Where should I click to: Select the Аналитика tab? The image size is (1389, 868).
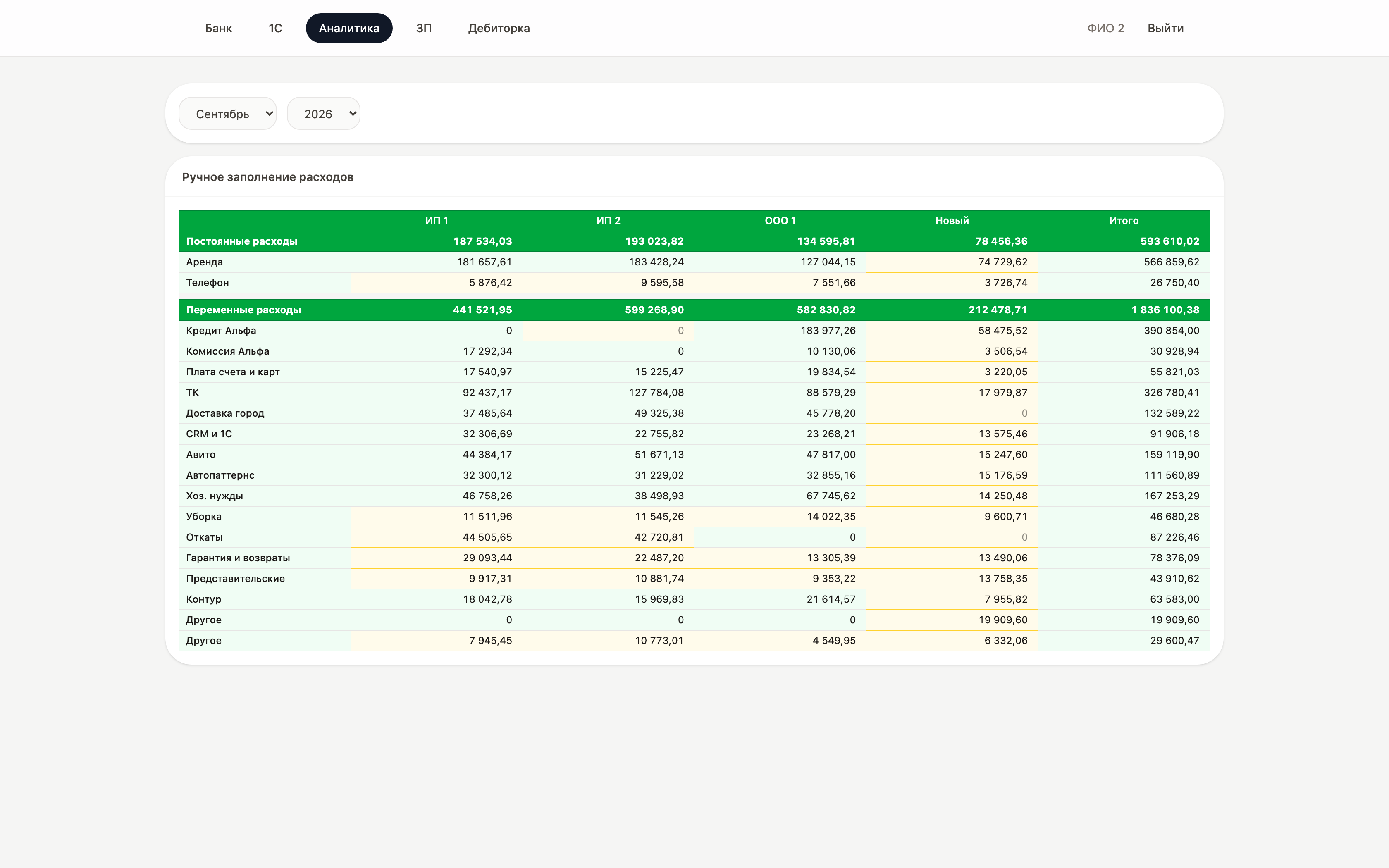pos(349,28)
